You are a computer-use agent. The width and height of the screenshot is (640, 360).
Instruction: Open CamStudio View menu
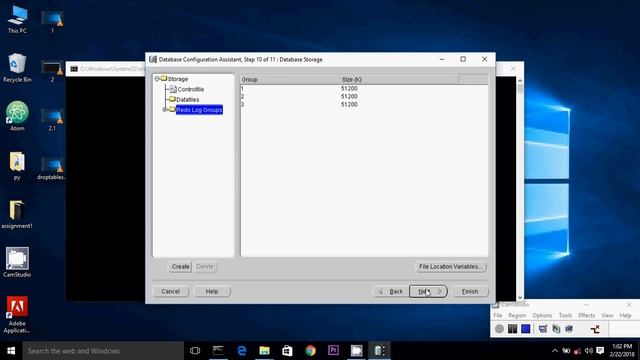[x=607, y=316]
